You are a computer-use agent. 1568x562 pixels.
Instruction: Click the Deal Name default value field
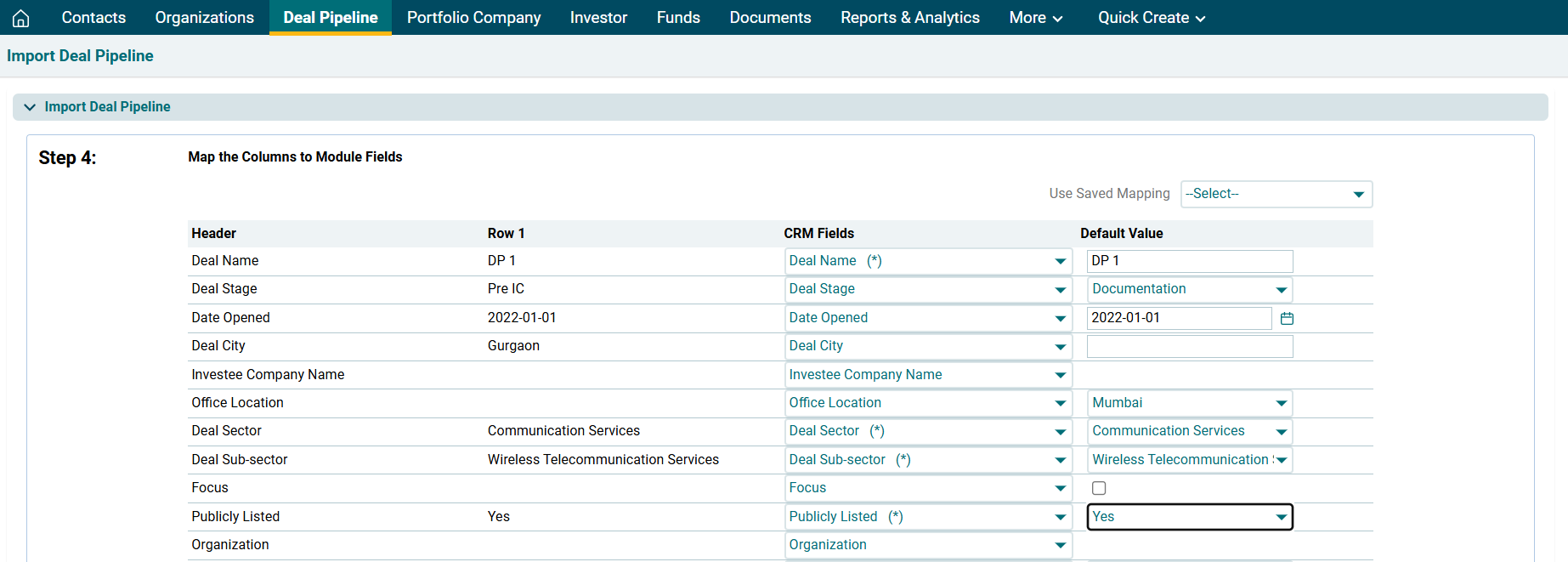[x=1189, y=261]
